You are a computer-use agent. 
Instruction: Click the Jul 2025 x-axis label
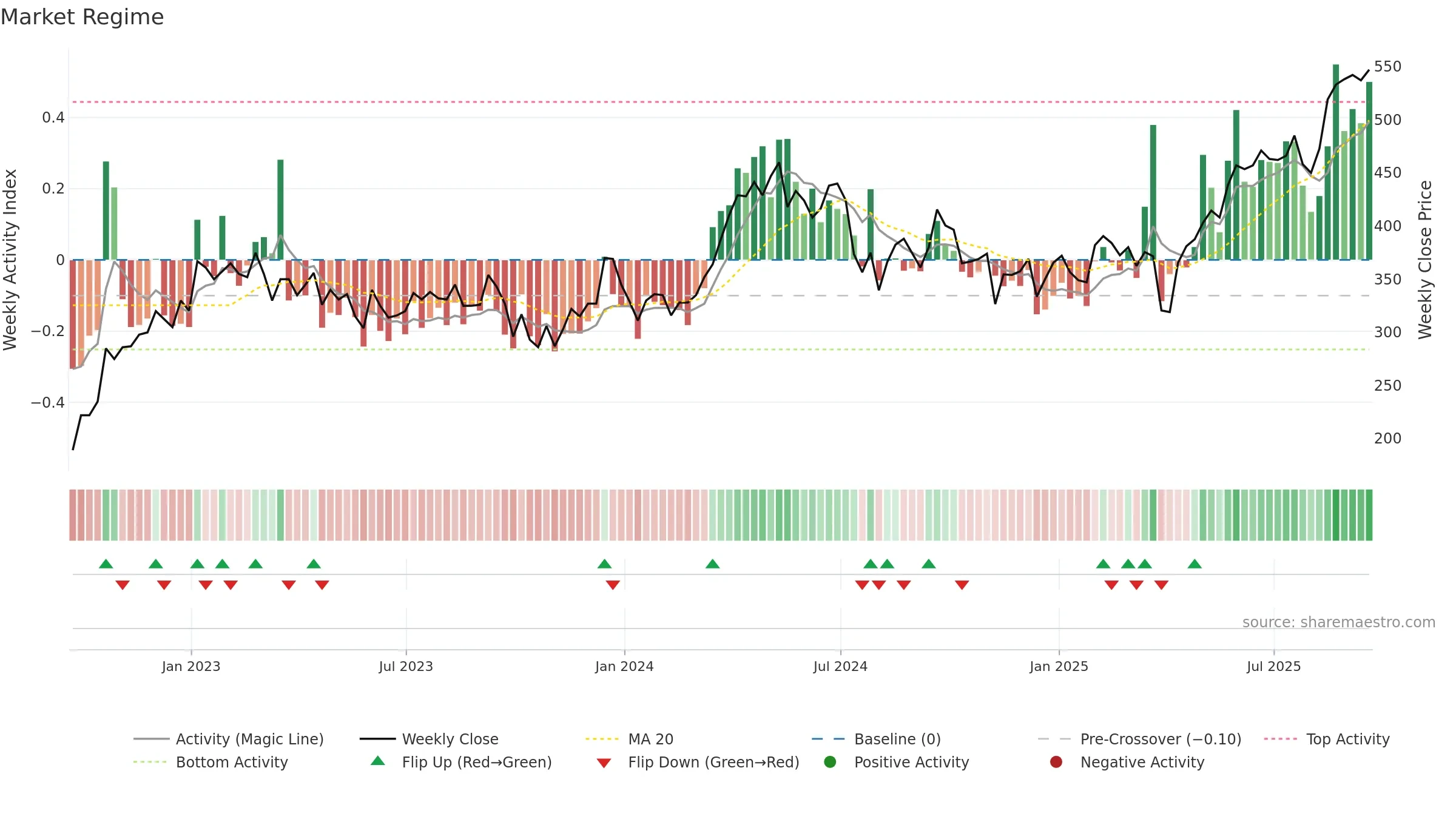pyautogui.click(x=1274, y=666)
